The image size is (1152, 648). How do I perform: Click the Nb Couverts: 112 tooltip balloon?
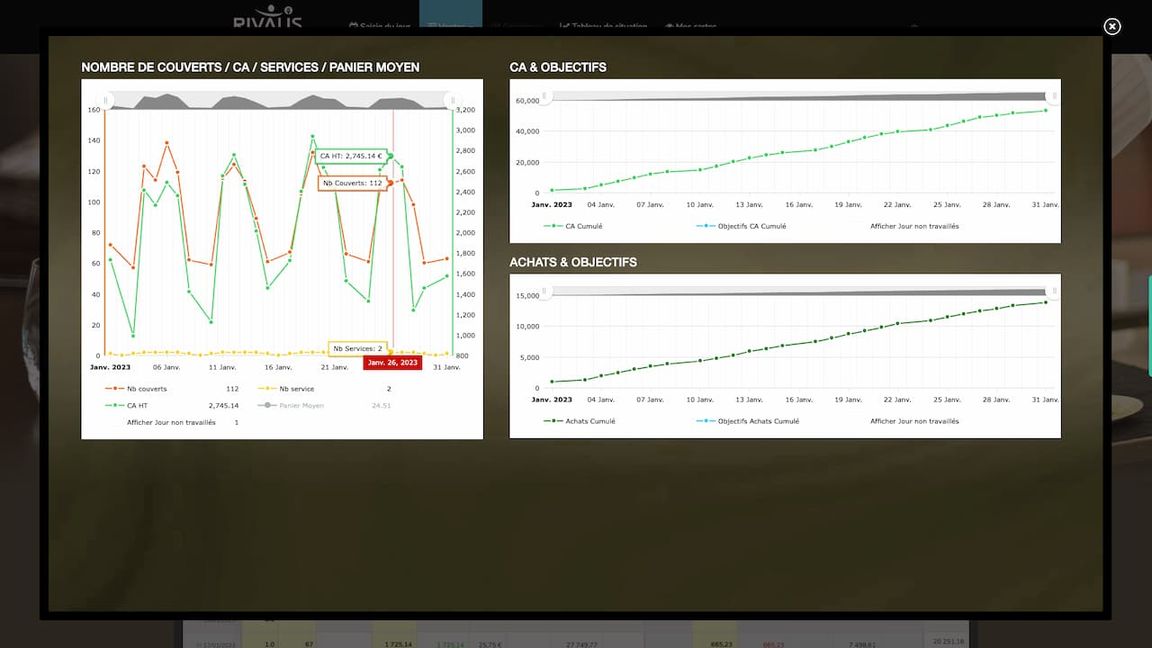pyautogui.click(x=353, y=183)
